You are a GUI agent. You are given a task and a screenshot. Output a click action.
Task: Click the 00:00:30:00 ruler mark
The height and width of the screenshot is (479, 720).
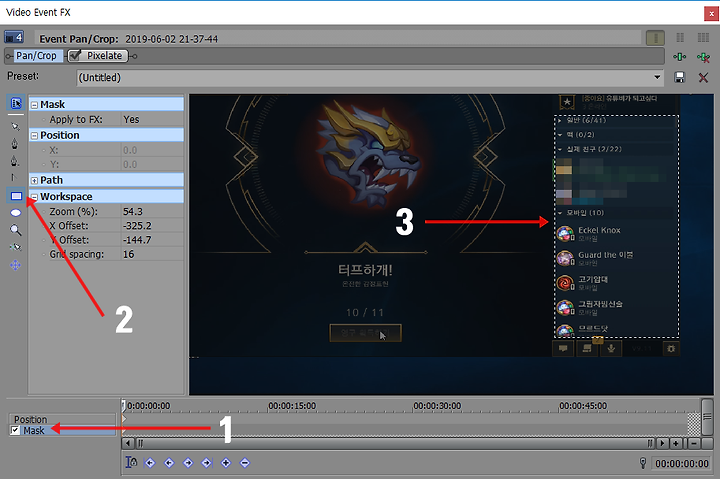coord(437,406)
